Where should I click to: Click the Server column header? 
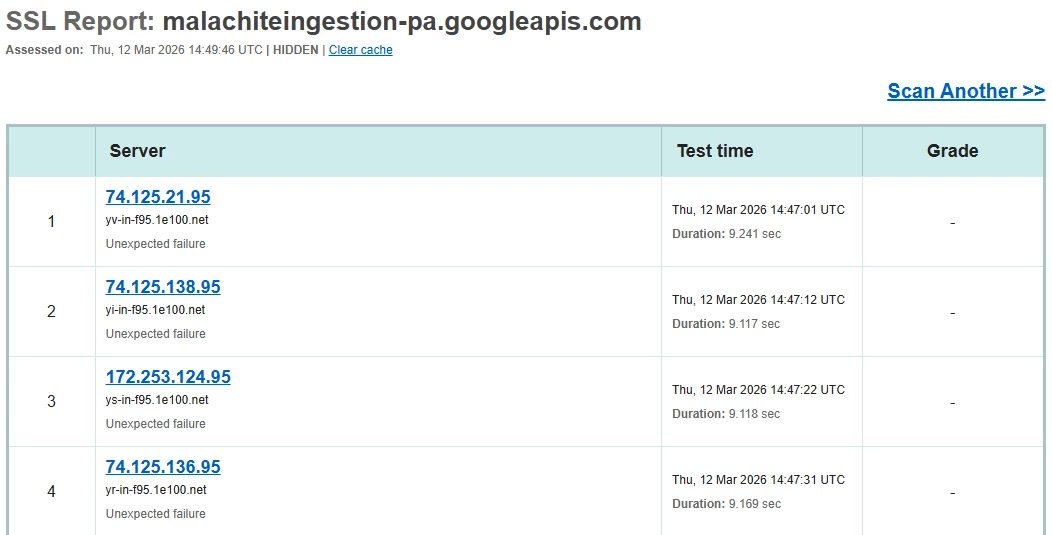(137, 151)
